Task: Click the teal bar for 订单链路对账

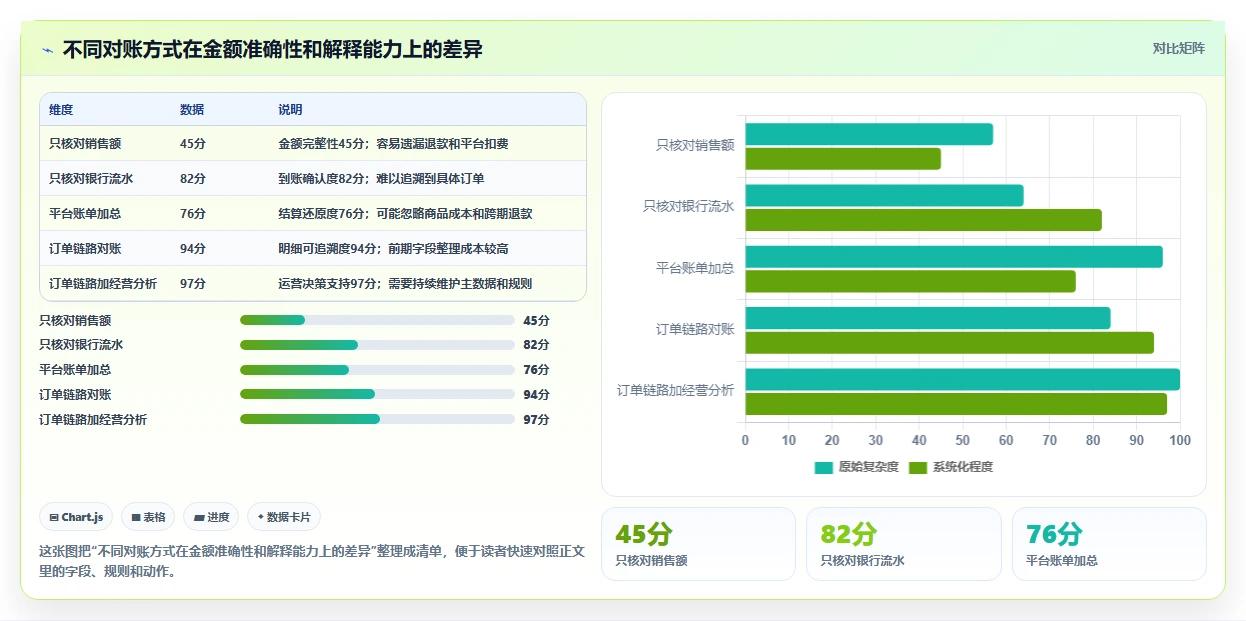Action: coord(928,318)
